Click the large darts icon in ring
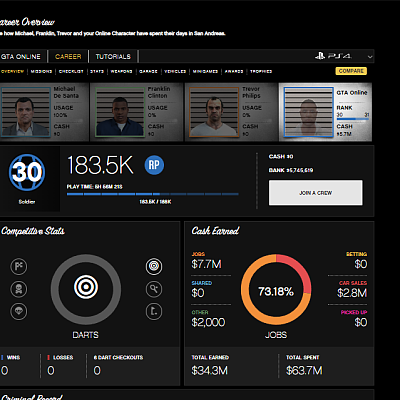This screenshot has width=400, height=400. click(86, 287)
